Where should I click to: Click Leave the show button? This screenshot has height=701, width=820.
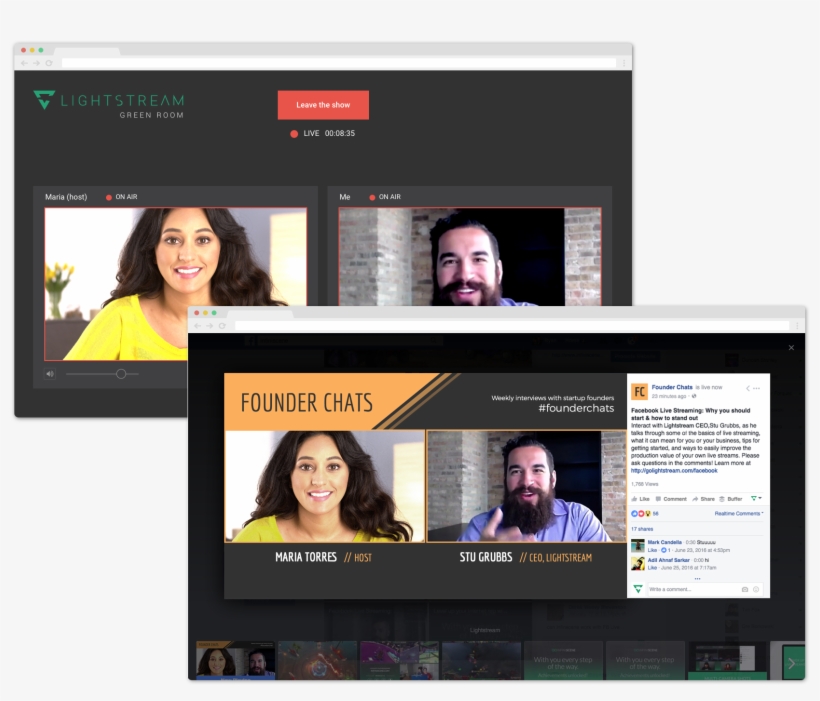pyautogui.click(x=323, y=105)
